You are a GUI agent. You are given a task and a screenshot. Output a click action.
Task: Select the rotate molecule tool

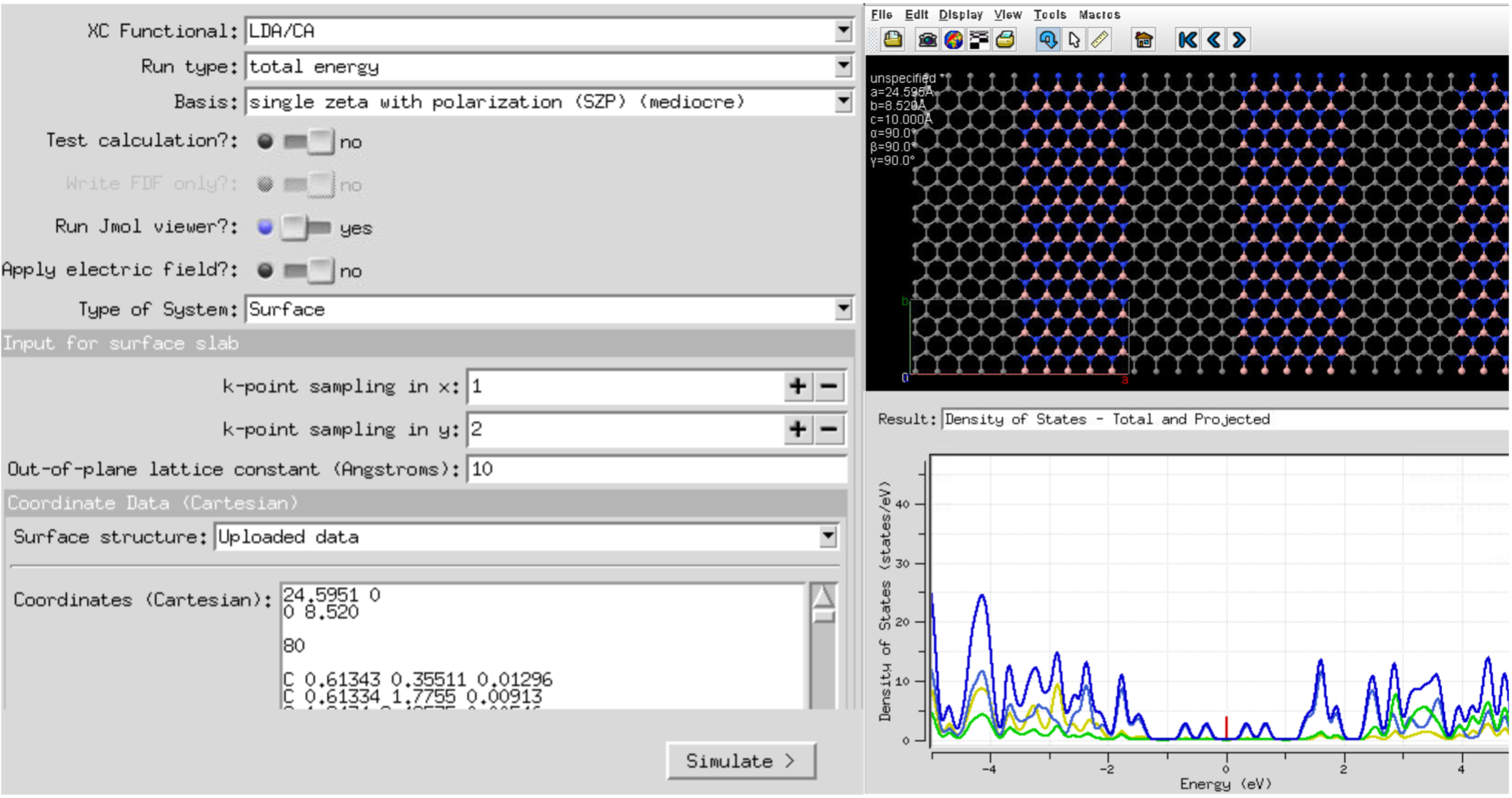1048,40
